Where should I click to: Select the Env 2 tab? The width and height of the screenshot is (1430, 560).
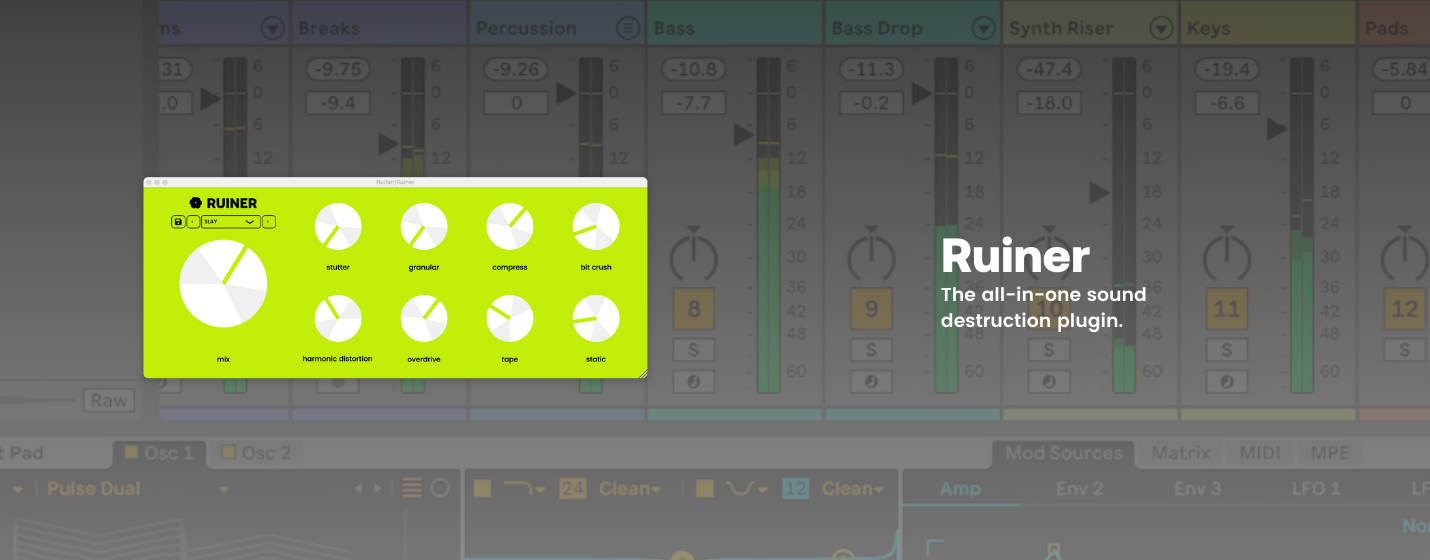pyautogui.click(x=1079, y=489)
